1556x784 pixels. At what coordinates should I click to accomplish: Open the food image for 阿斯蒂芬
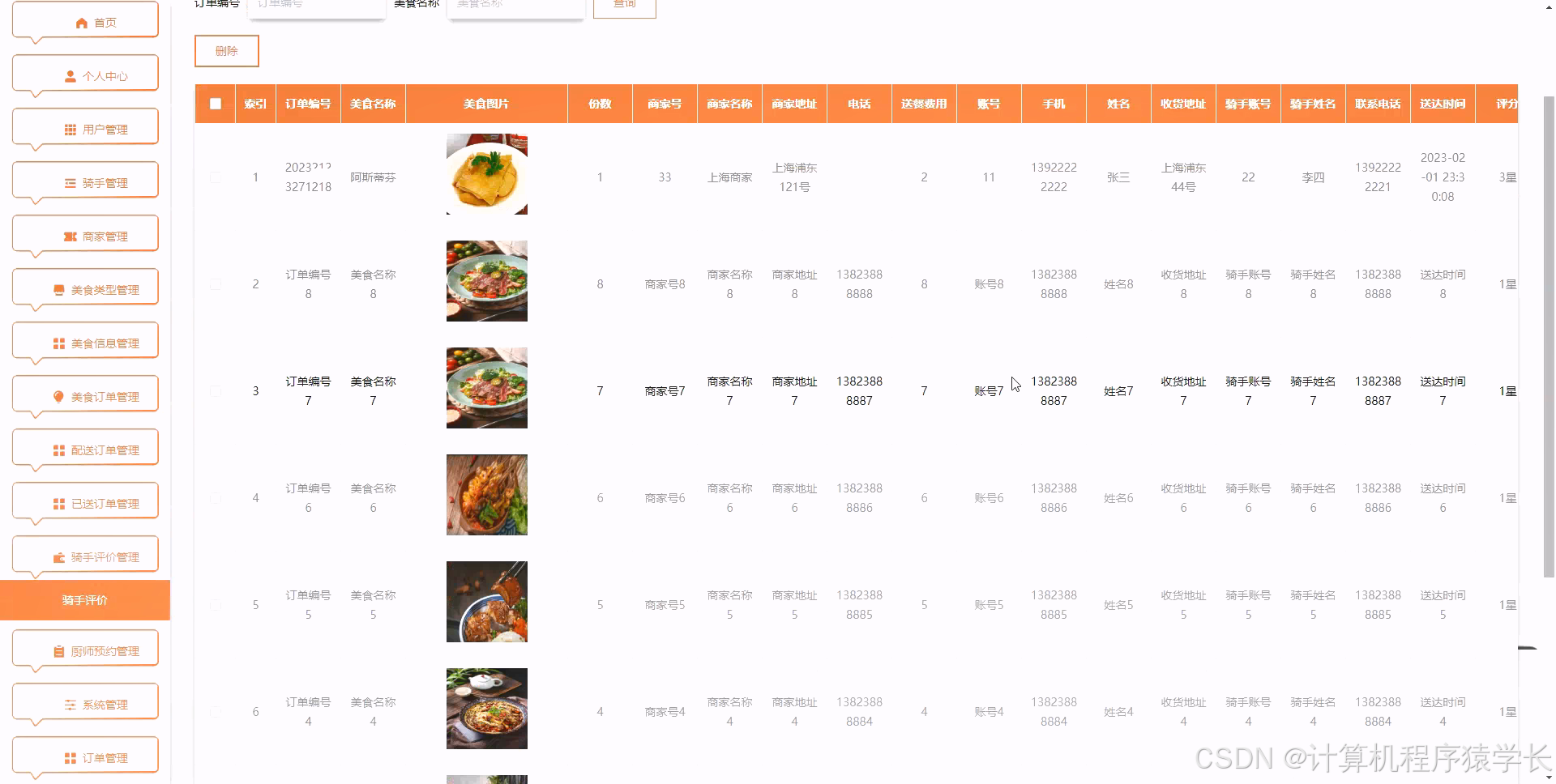[x=487, y=174]
